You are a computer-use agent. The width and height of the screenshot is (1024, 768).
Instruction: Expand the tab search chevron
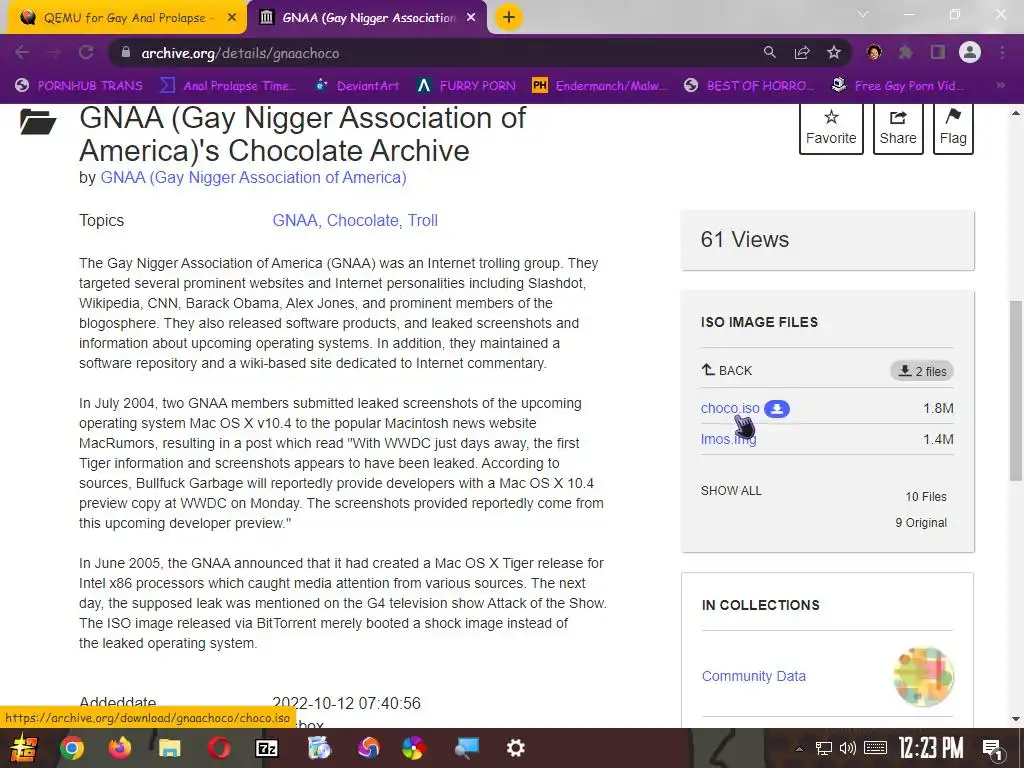point(863,14)
